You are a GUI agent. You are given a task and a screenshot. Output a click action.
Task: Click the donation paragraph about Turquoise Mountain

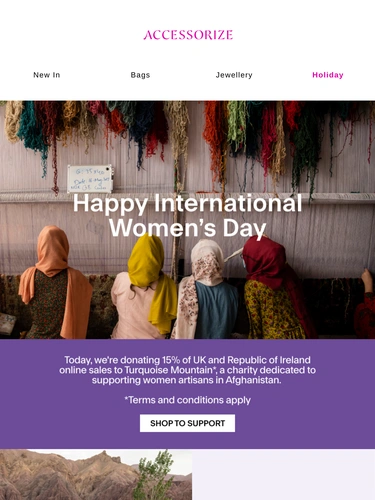[x=187, y=370]
